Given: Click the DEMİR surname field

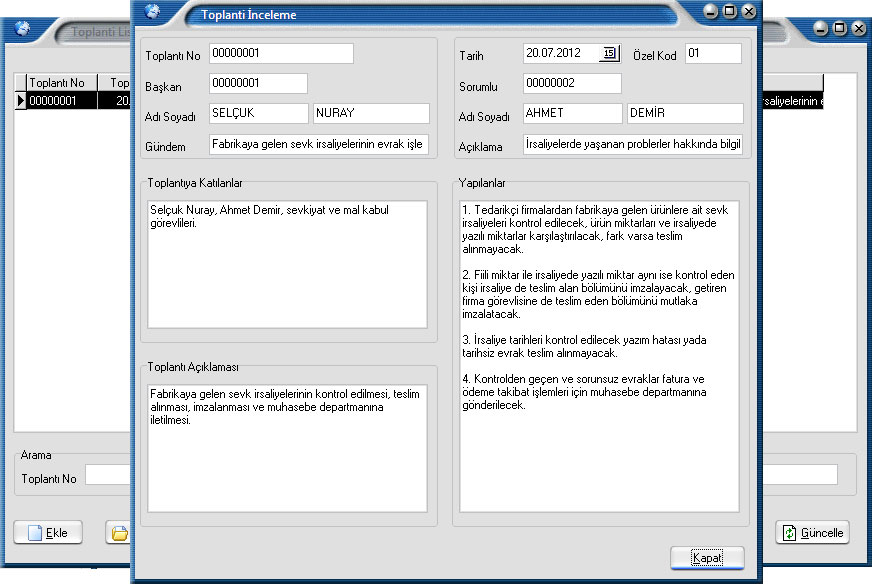Looking at the screenshot, I should (685, 113).
